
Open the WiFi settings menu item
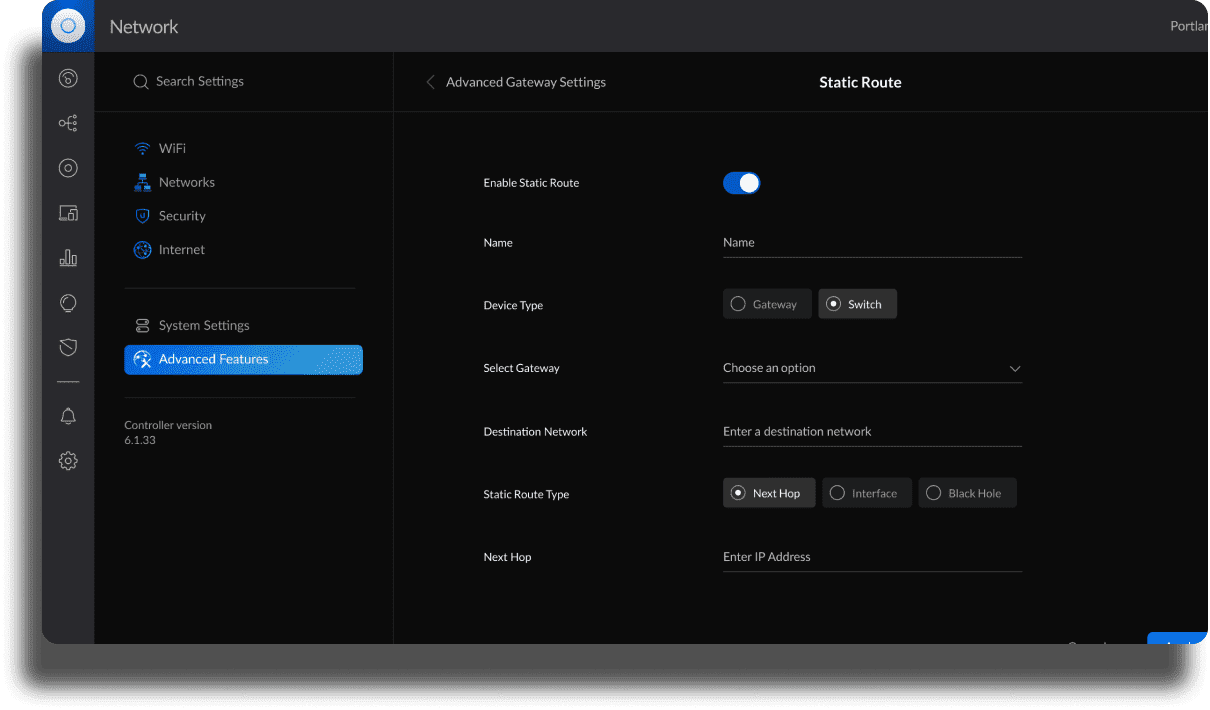coord(172,148)
